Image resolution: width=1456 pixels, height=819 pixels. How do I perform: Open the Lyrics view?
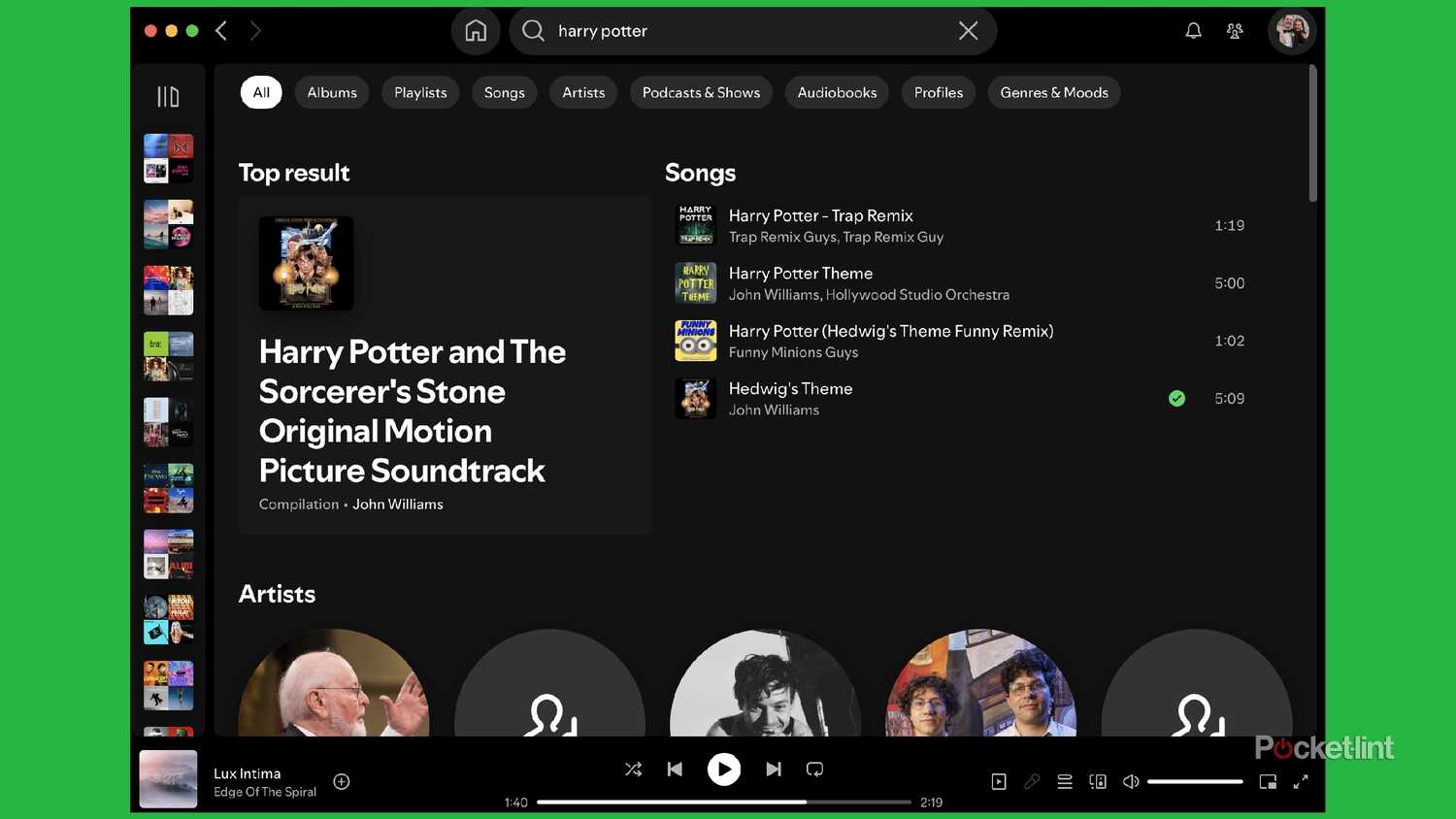(1032, 781)
